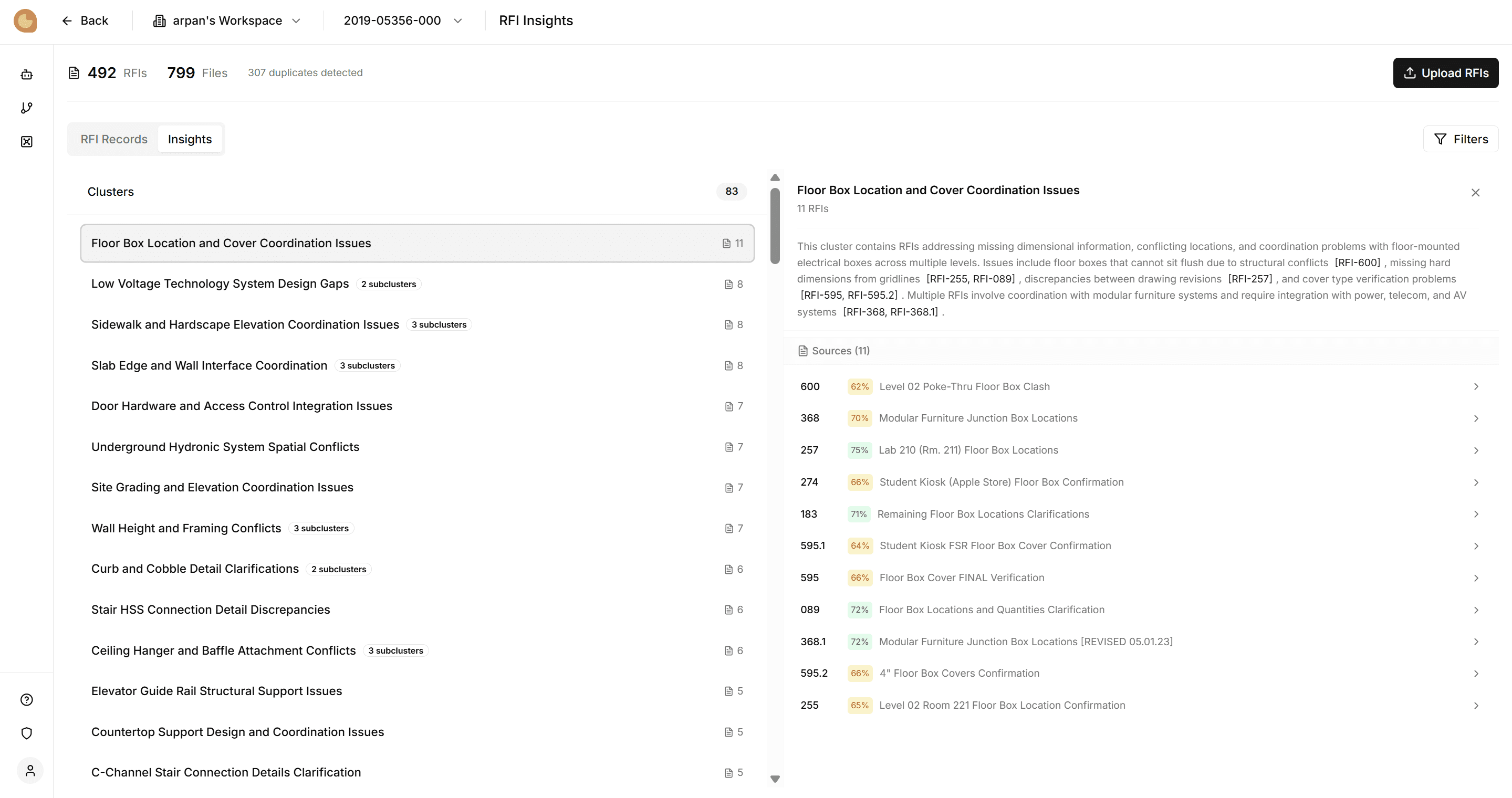Click the clusters list scrollbar thumb
1512x798 pixels.
(x=775, y=226)
